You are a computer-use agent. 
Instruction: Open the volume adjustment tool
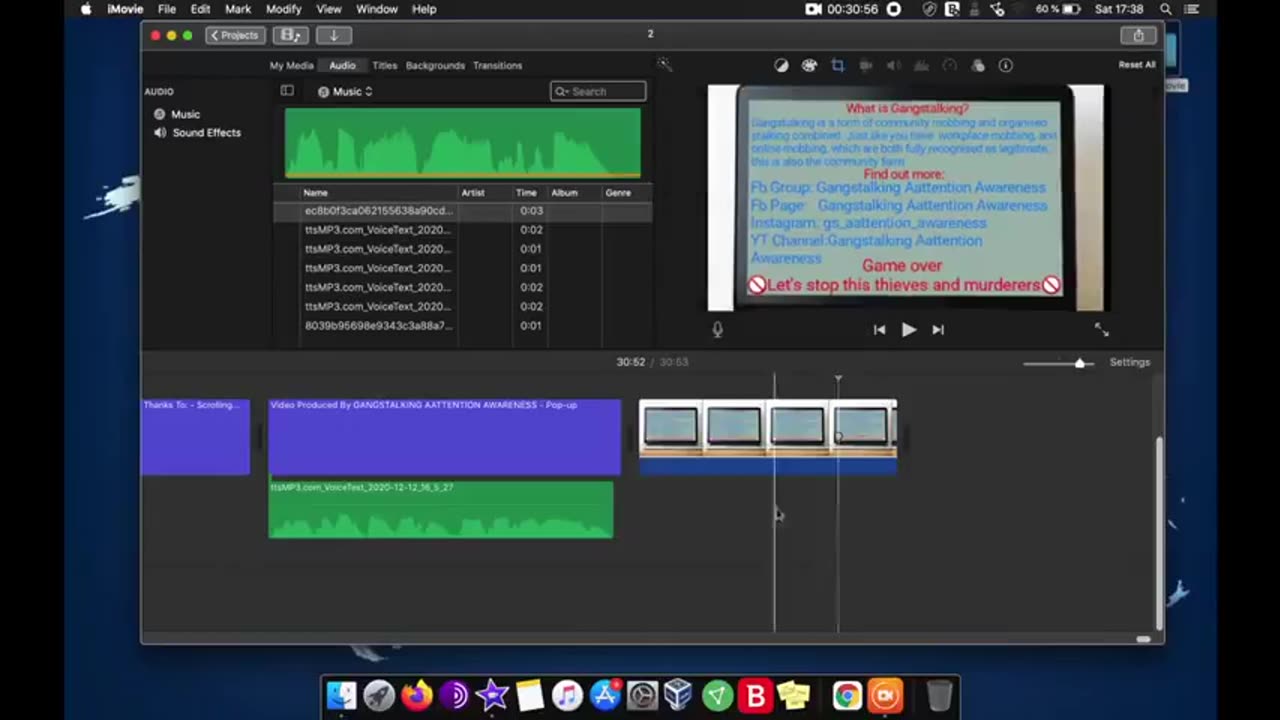894,65
